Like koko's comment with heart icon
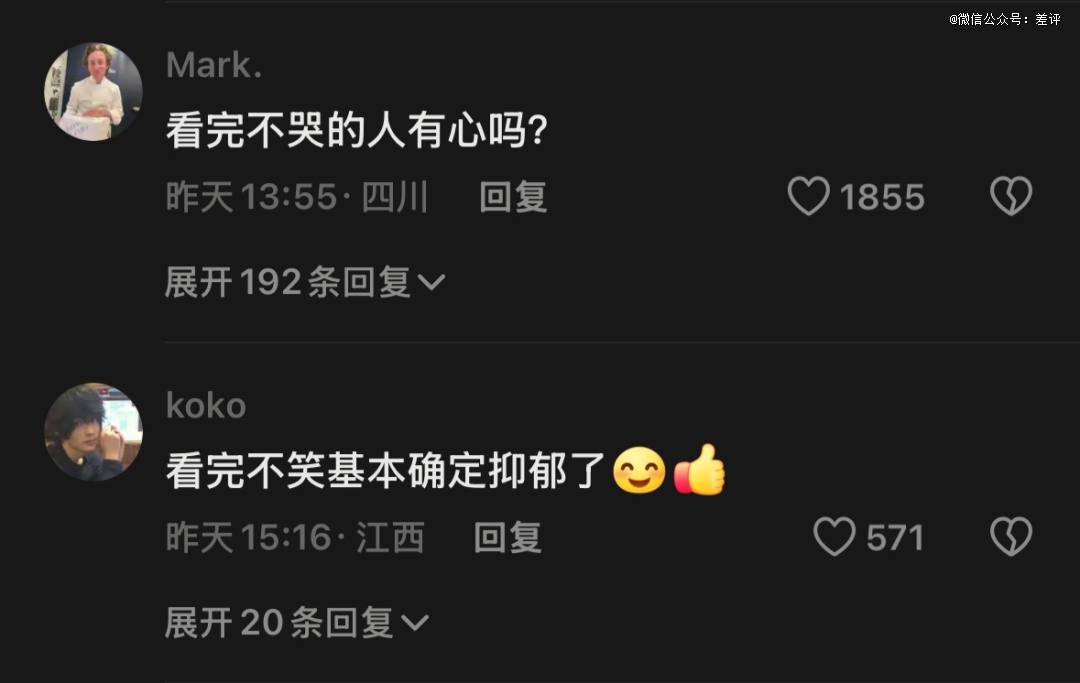Screen dimensions: 1080x683 pos(835,536)
